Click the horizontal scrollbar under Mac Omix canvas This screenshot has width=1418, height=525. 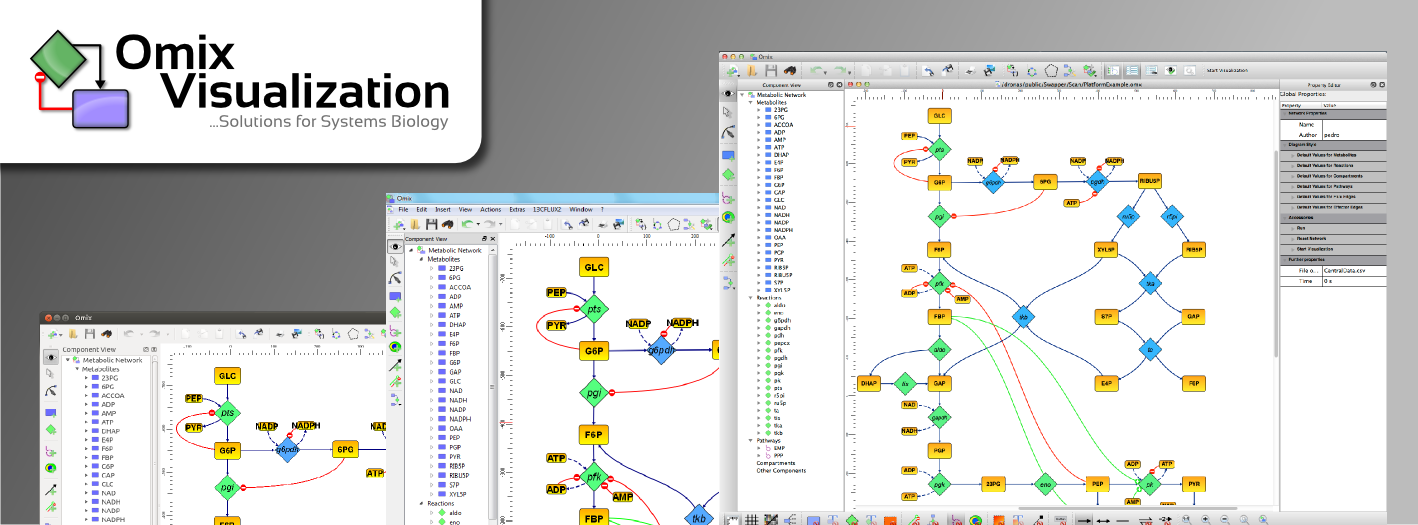point(1128,508)
